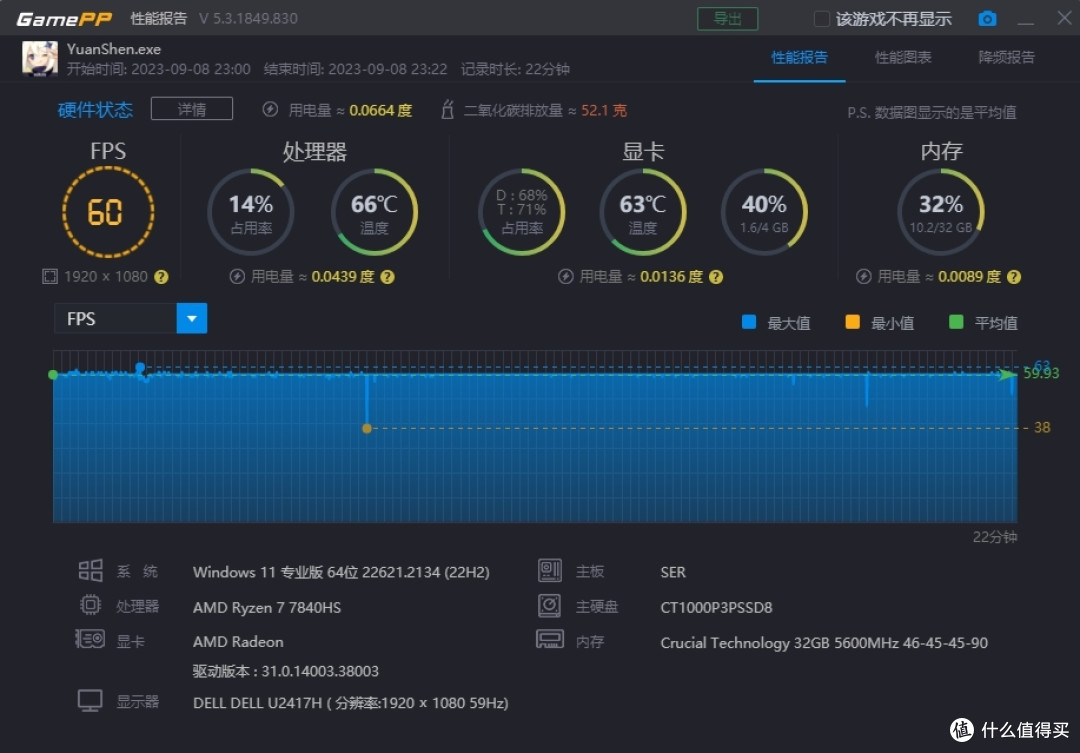Click the driver version 31.0.14003.38003 text
Screen dimensions: 1080x753
(x=286, y=671)
